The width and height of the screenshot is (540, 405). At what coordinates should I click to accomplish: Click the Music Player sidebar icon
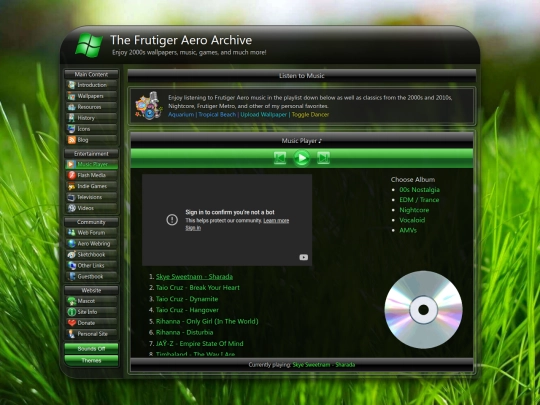click(x=71, y=165)
